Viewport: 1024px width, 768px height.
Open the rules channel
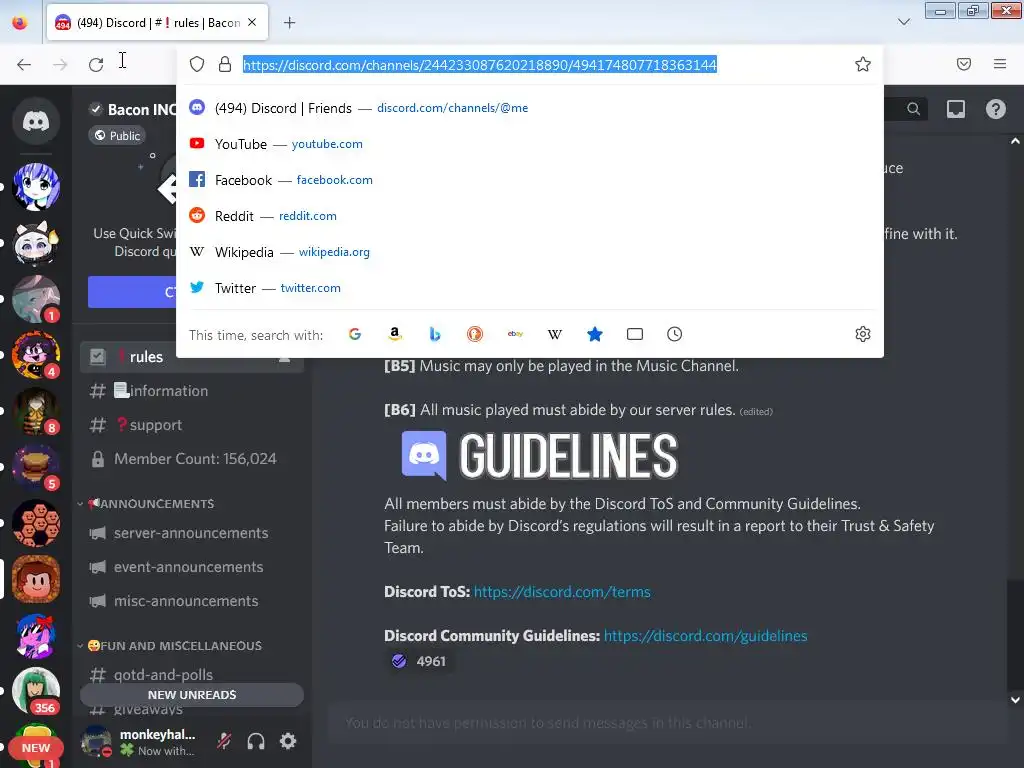point(191,357)
